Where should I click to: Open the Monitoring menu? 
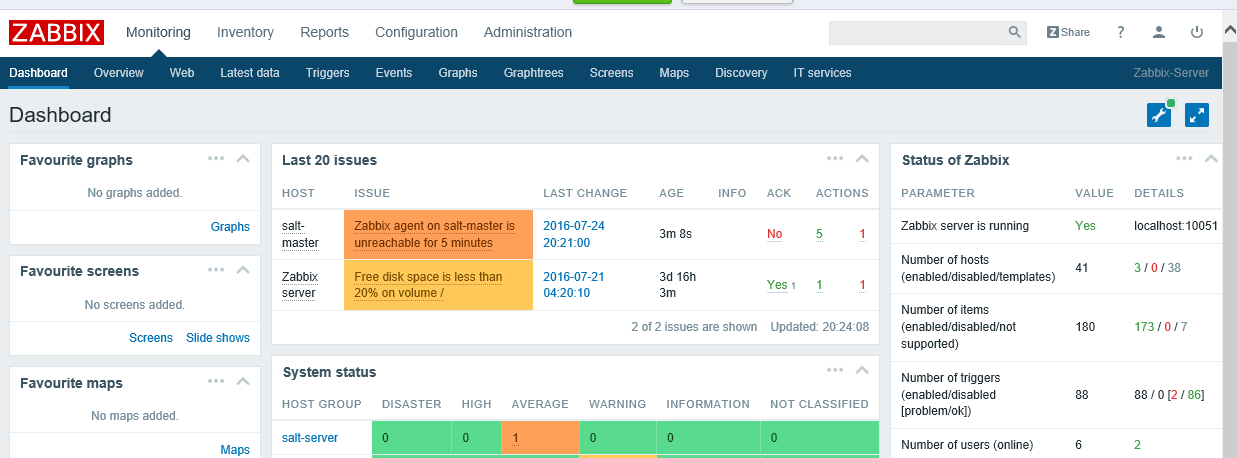[x=158, y=32]
